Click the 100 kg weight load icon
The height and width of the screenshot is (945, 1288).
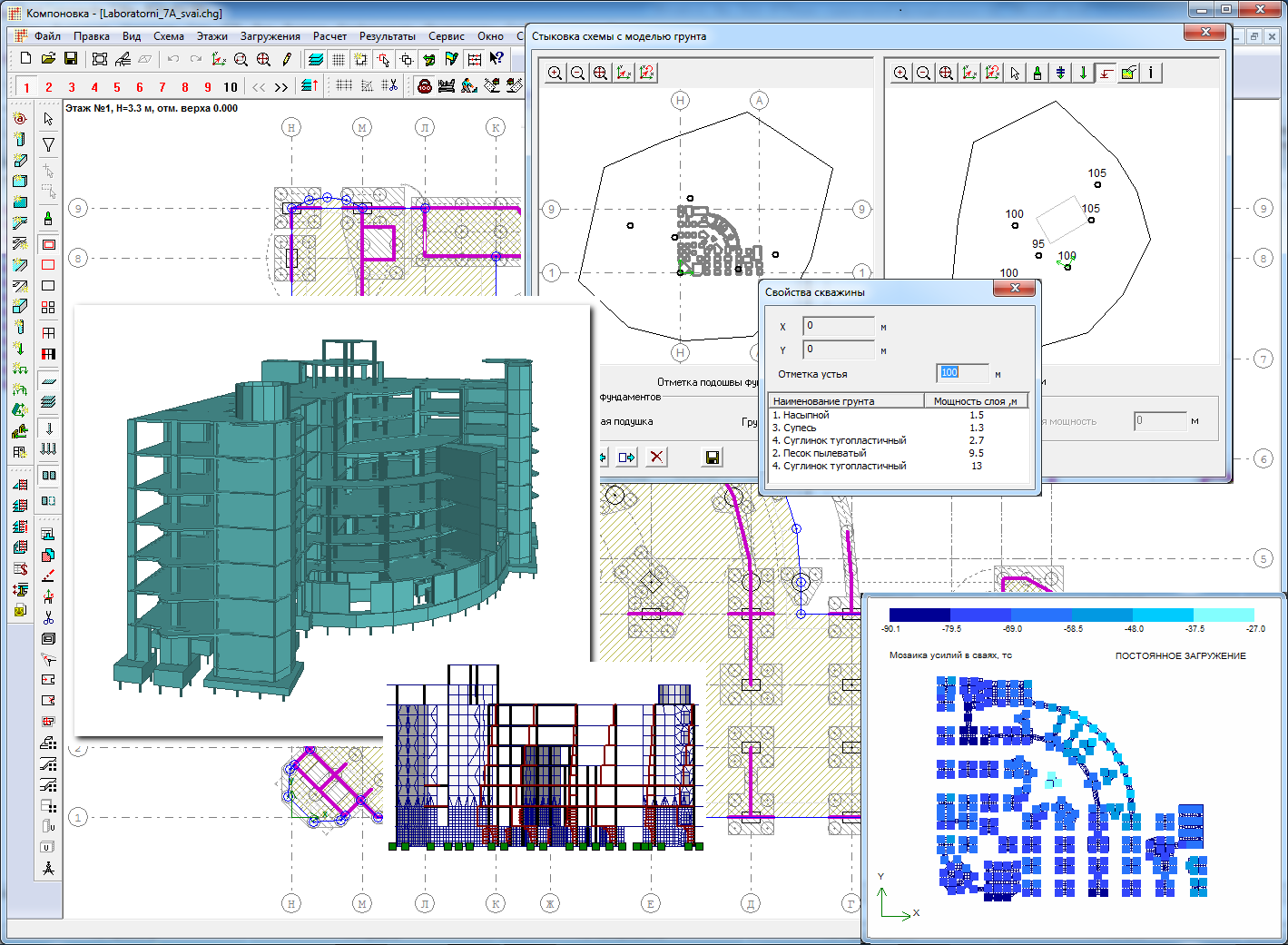424,86
